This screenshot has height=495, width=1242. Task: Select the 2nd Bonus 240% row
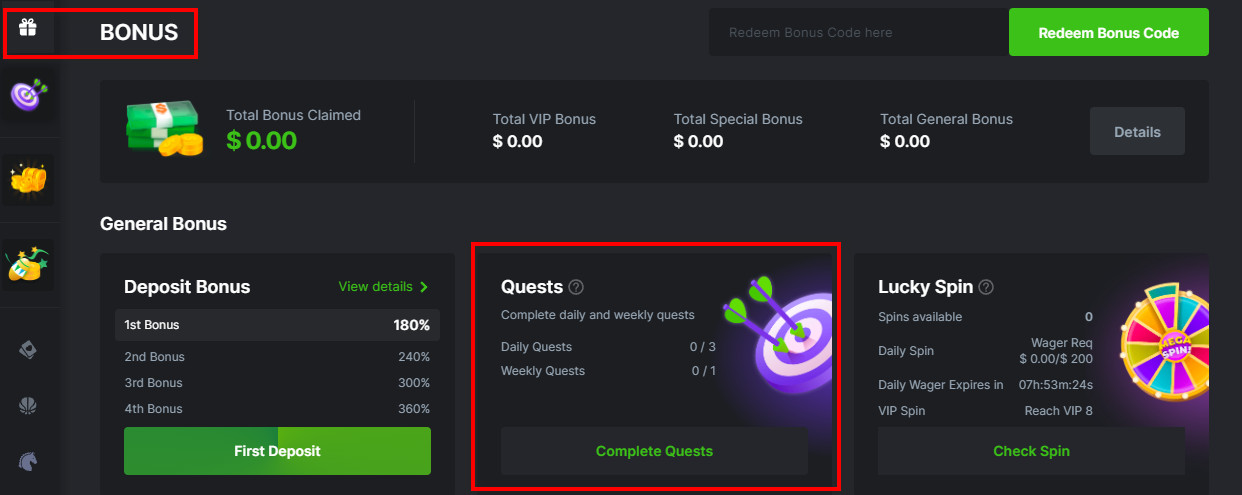tap(277, 357)
